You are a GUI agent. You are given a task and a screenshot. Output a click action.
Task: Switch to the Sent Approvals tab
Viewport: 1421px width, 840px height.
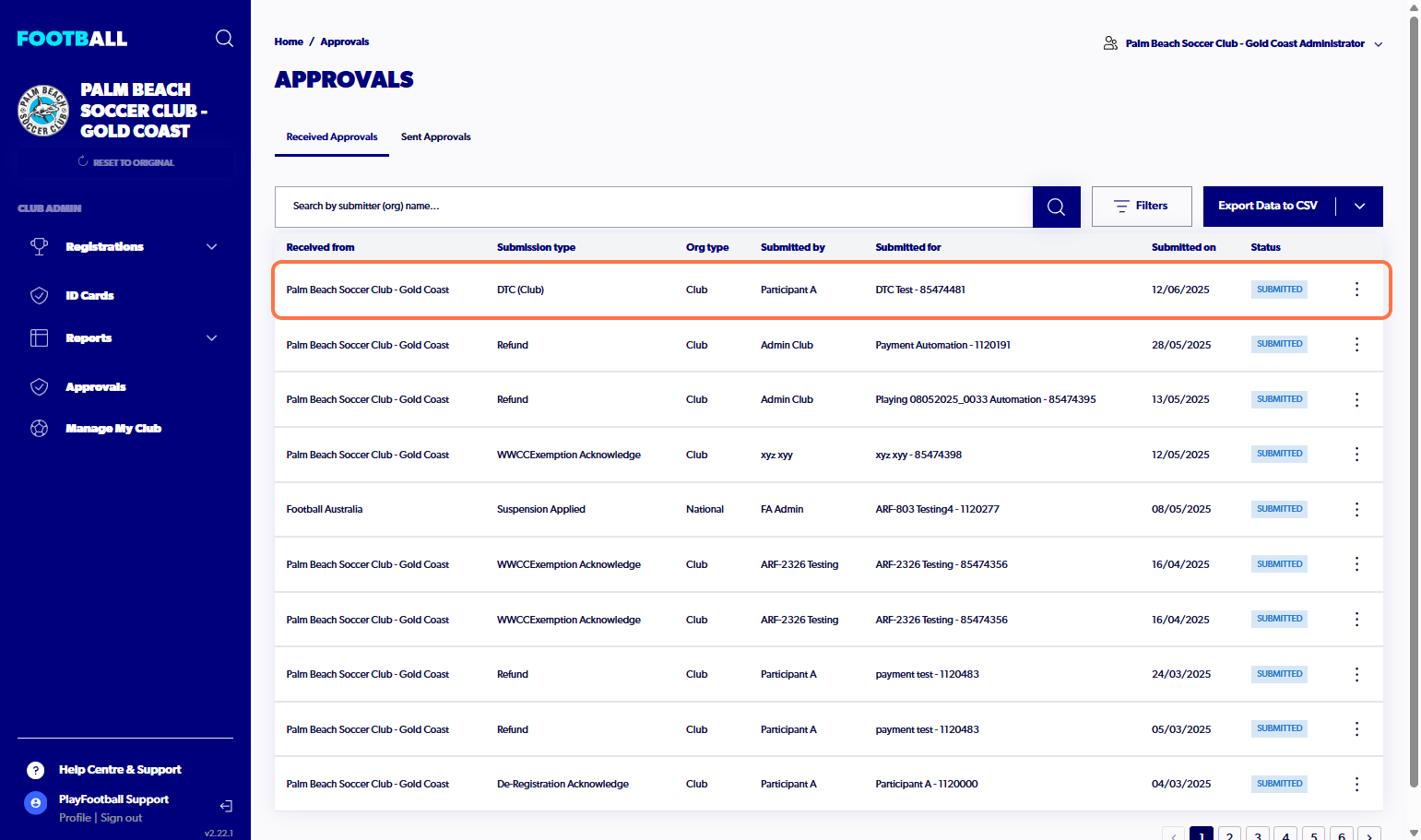(435, 136)
